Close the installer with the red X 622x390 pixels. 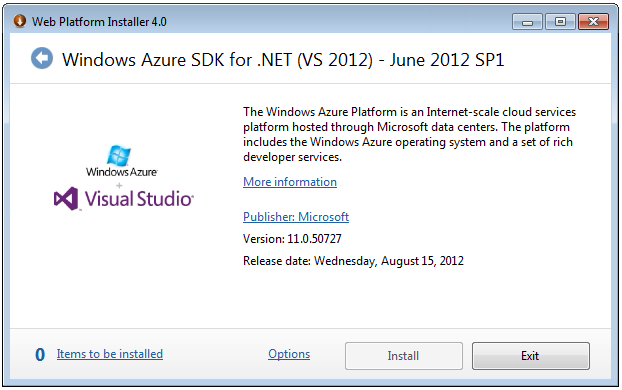593,22
